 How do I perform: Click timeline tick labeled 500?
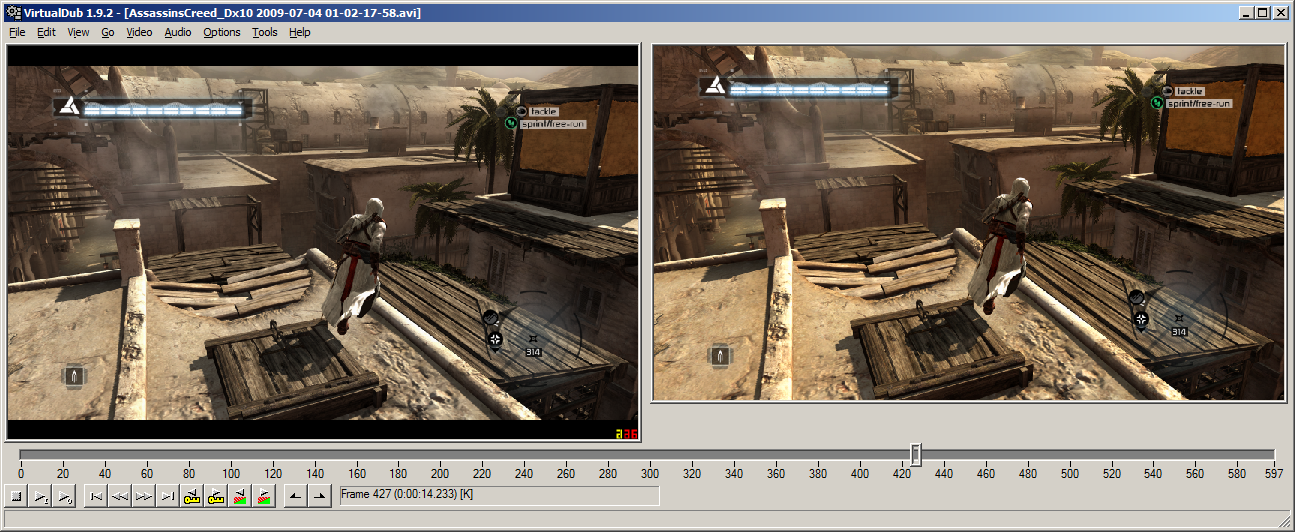tap(1070, 473)
